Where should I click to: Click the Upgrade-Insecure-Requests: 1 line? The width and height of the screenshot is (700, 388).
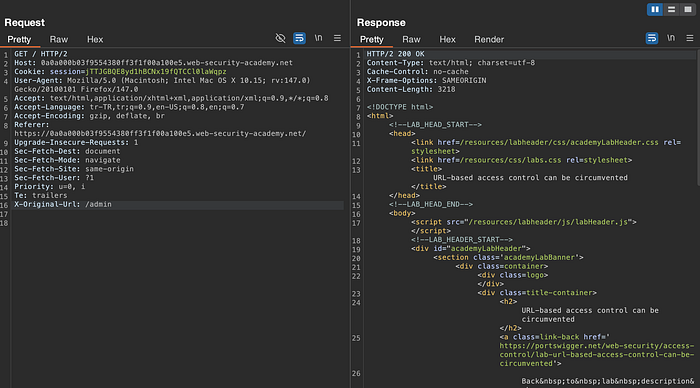pos(76,142)
